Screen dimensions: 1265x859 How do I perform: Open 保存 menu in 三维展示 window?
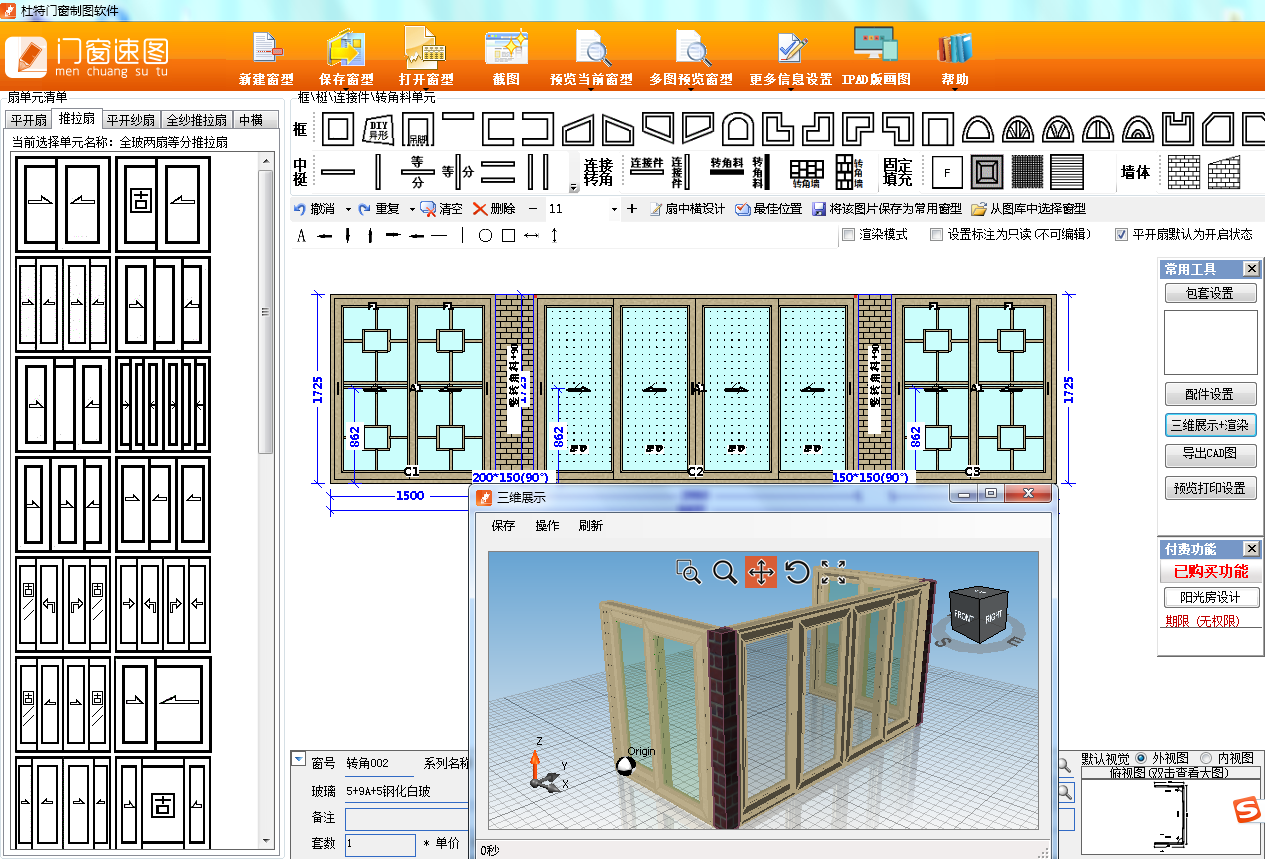tap(503, 526)
